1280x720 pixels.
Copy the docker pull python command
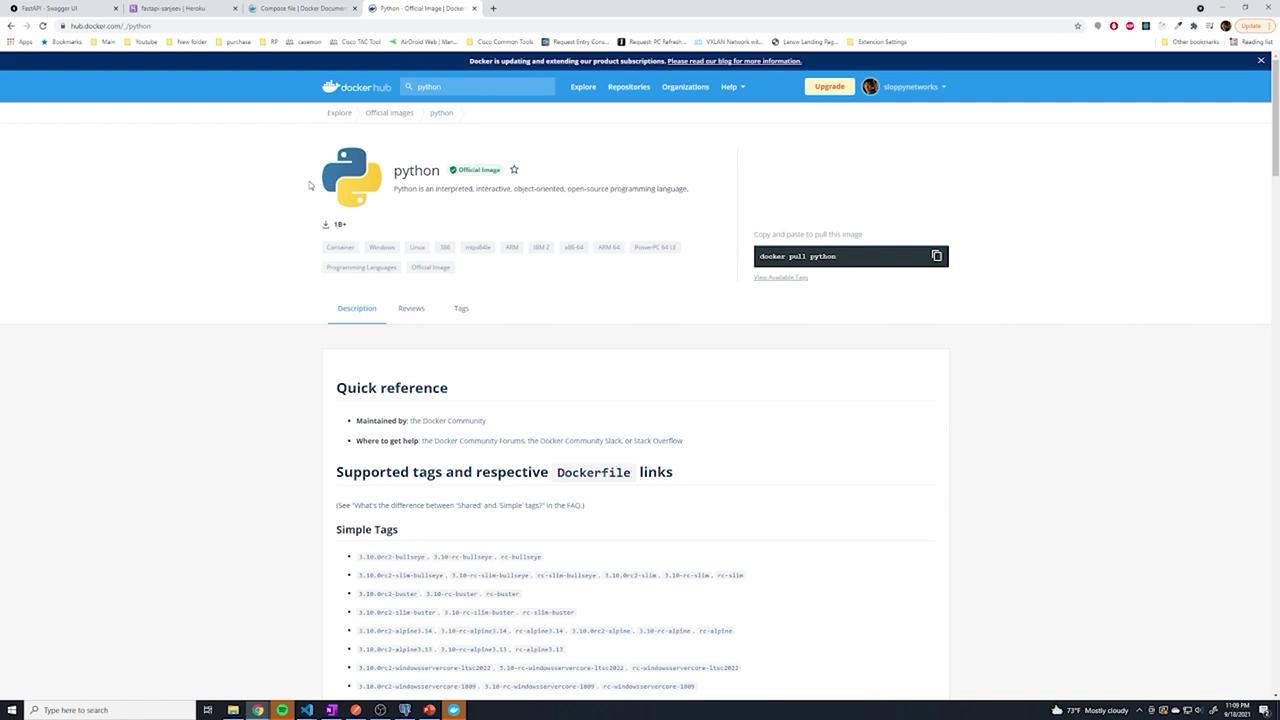937,256
